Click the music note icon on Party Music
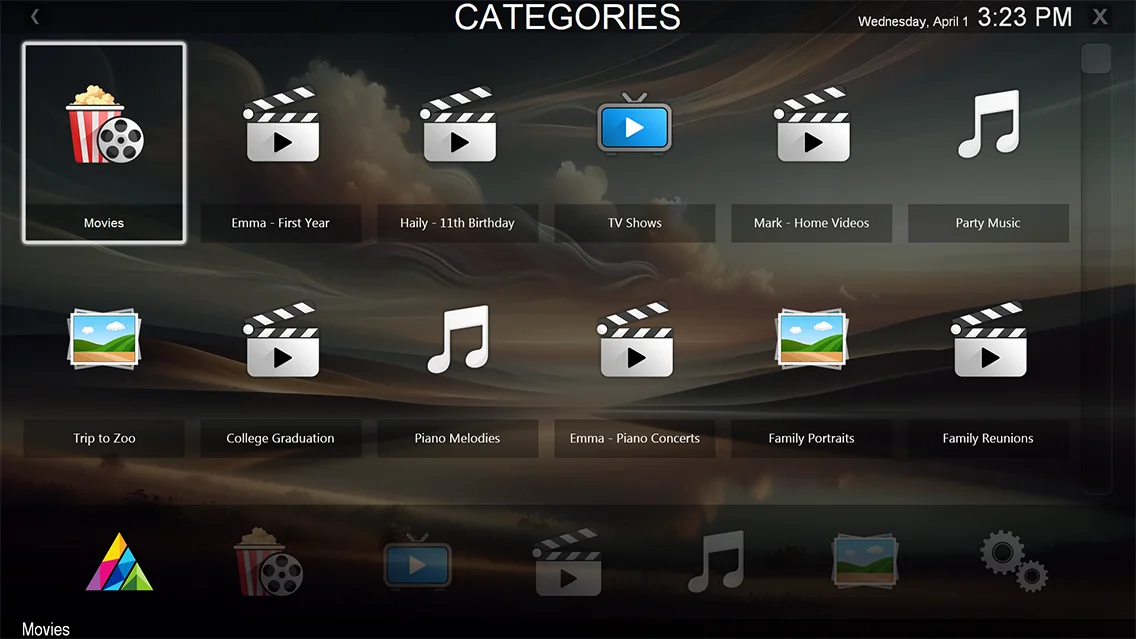 pos(988,125)
